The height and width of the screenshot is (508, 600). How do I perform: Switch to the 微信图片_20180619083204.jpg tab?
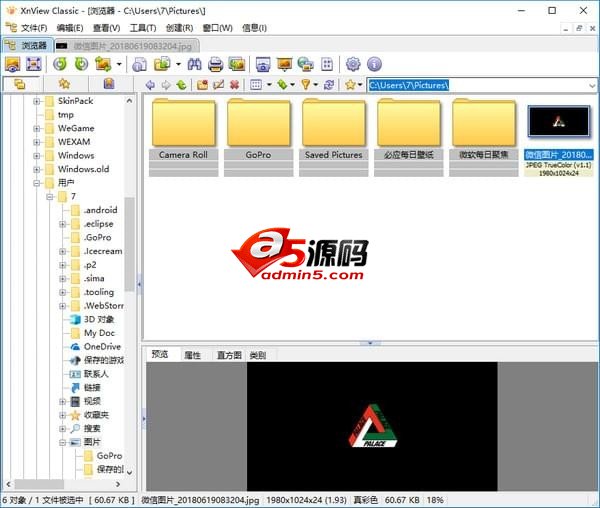[x=127, y=46]
